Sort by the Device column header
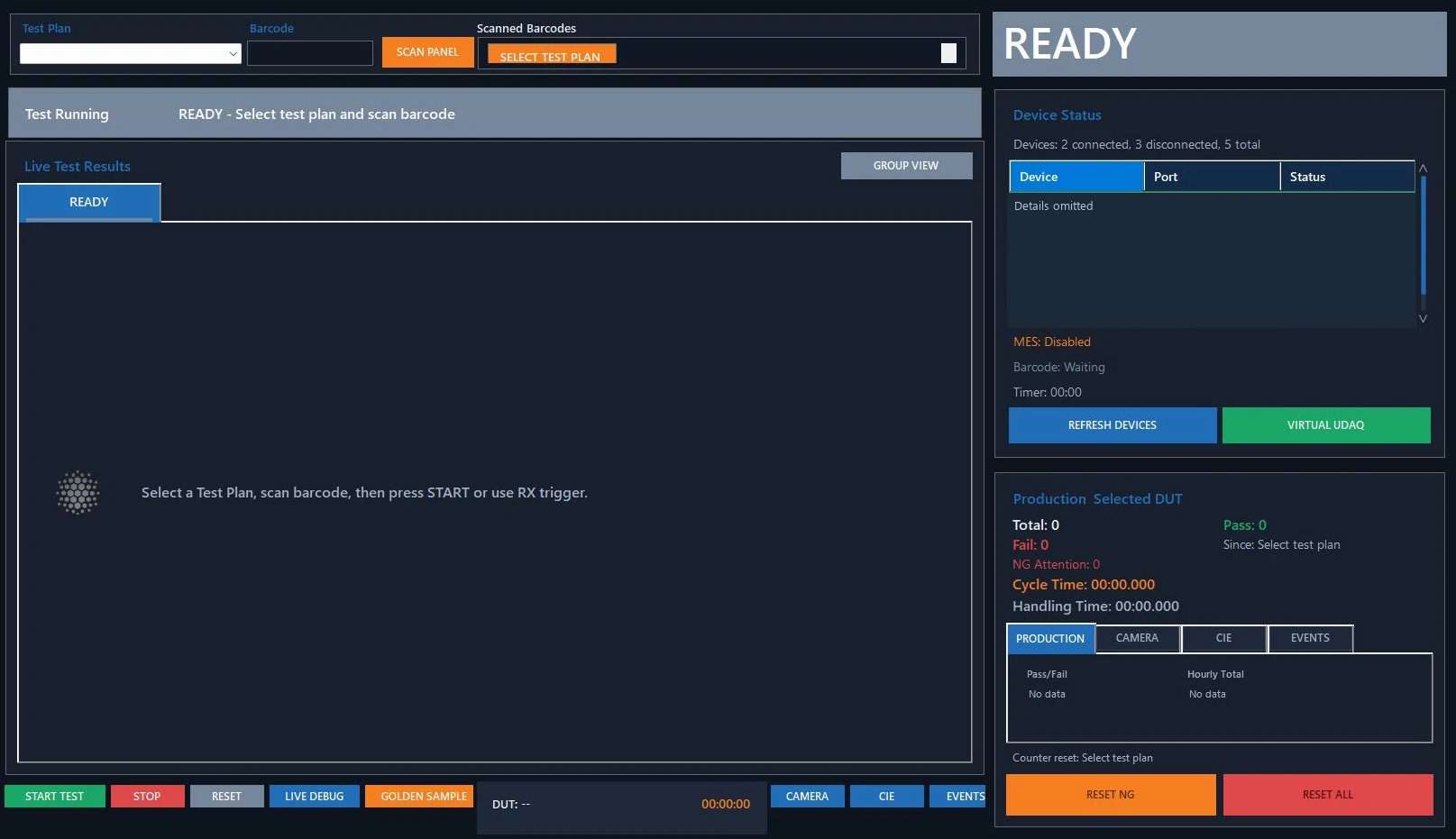This screenshot has width=1456, height=839. [x=1076, y=177]
